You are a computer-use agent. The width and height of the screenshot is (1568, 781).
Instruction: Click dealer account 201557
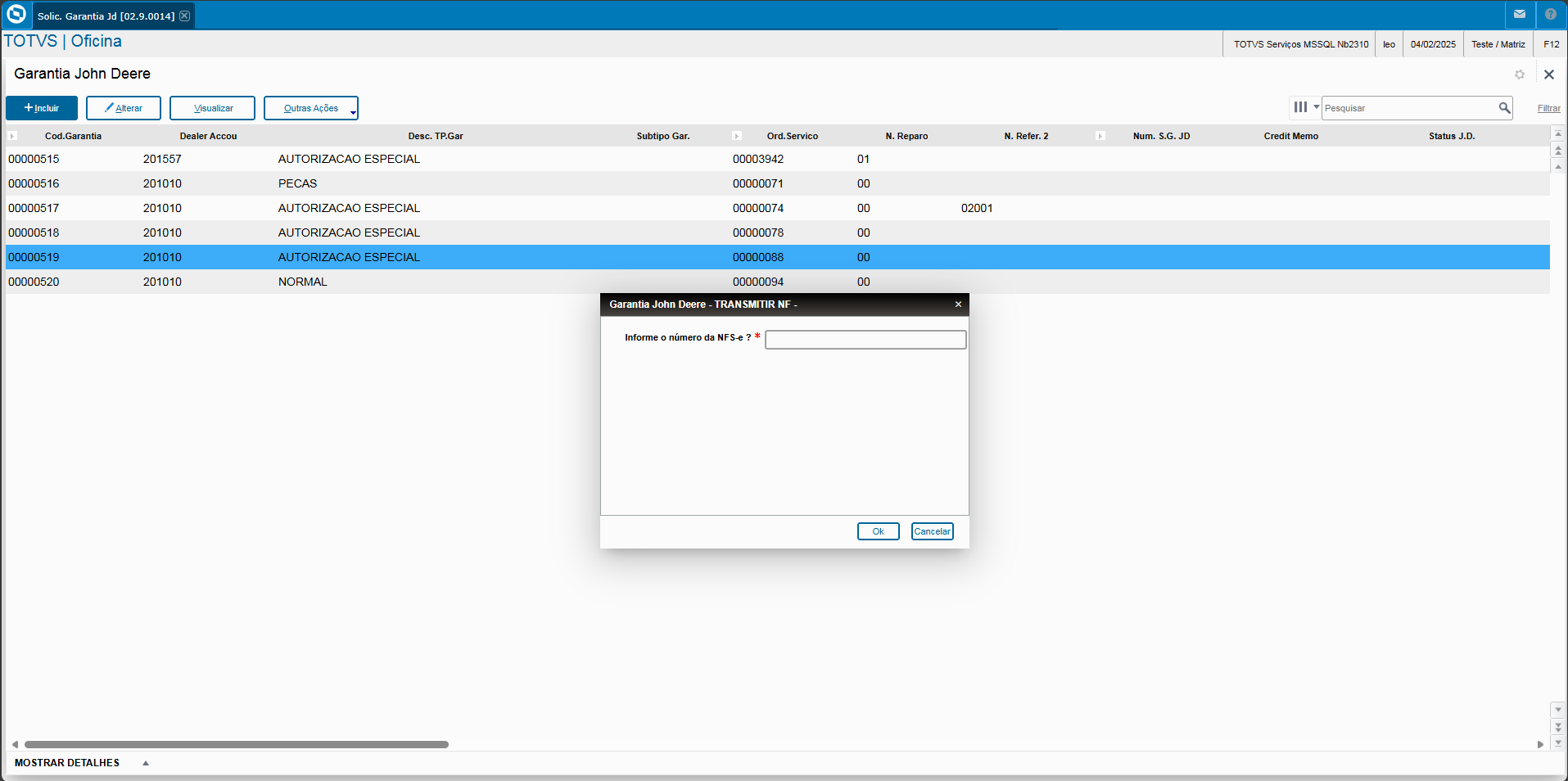[x=162, y=159]
